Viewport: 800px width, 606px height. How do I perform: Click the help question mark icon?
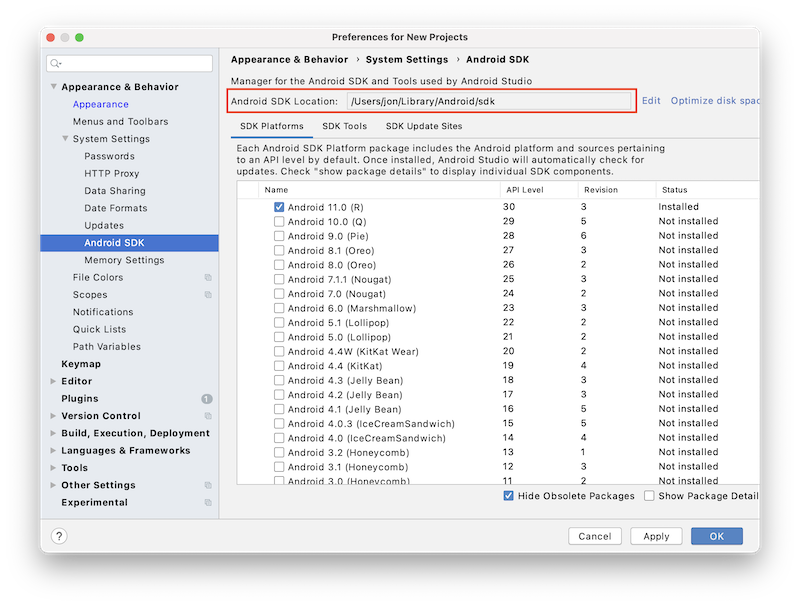pyautogui.click(x=59, y=536)
